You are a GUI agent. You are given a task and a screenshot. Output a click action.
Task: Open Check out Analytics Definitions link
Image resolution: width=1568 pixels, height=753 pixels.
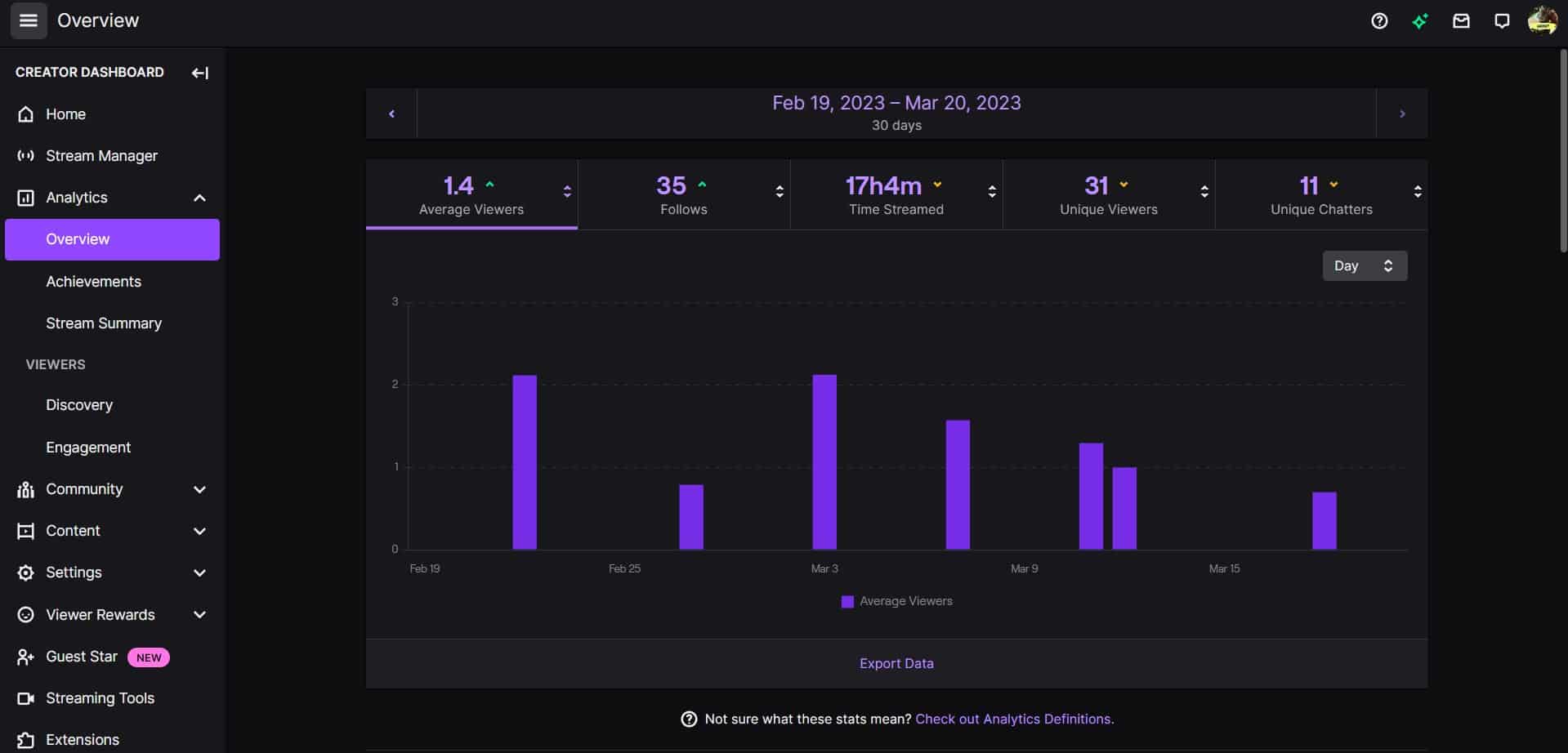click(x=1013, y=719)
